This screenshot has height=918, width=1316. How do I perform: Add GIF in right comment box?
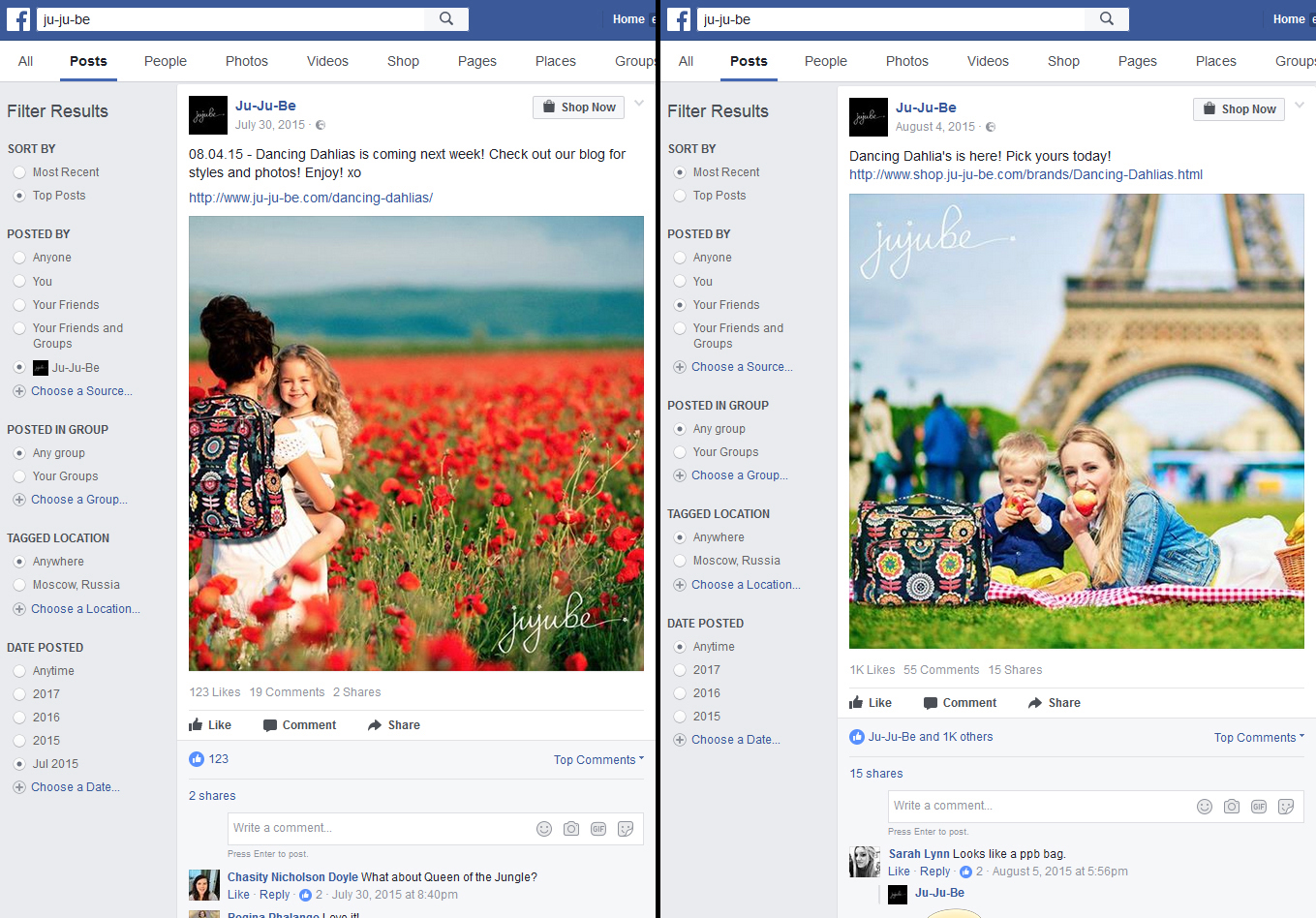coord(1259,807)
